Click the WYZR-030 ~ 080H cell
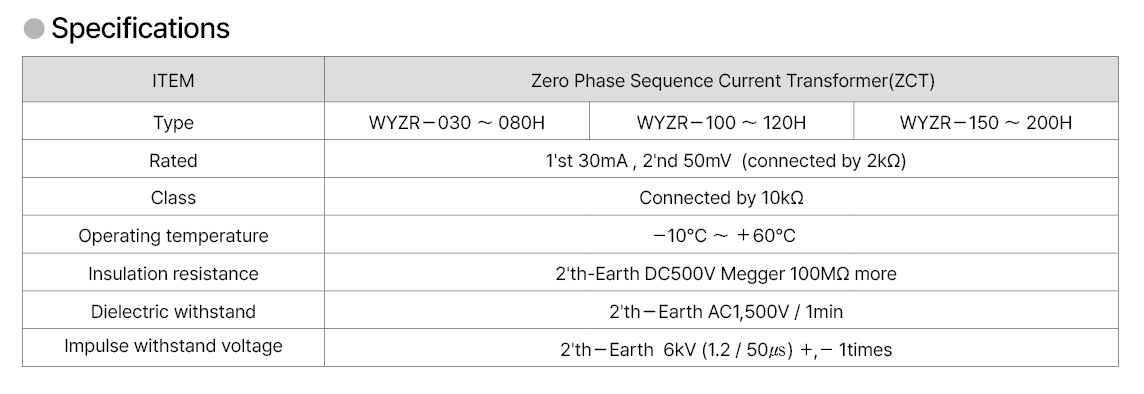This screenshot has height=394, width=1144. point(457,121)
